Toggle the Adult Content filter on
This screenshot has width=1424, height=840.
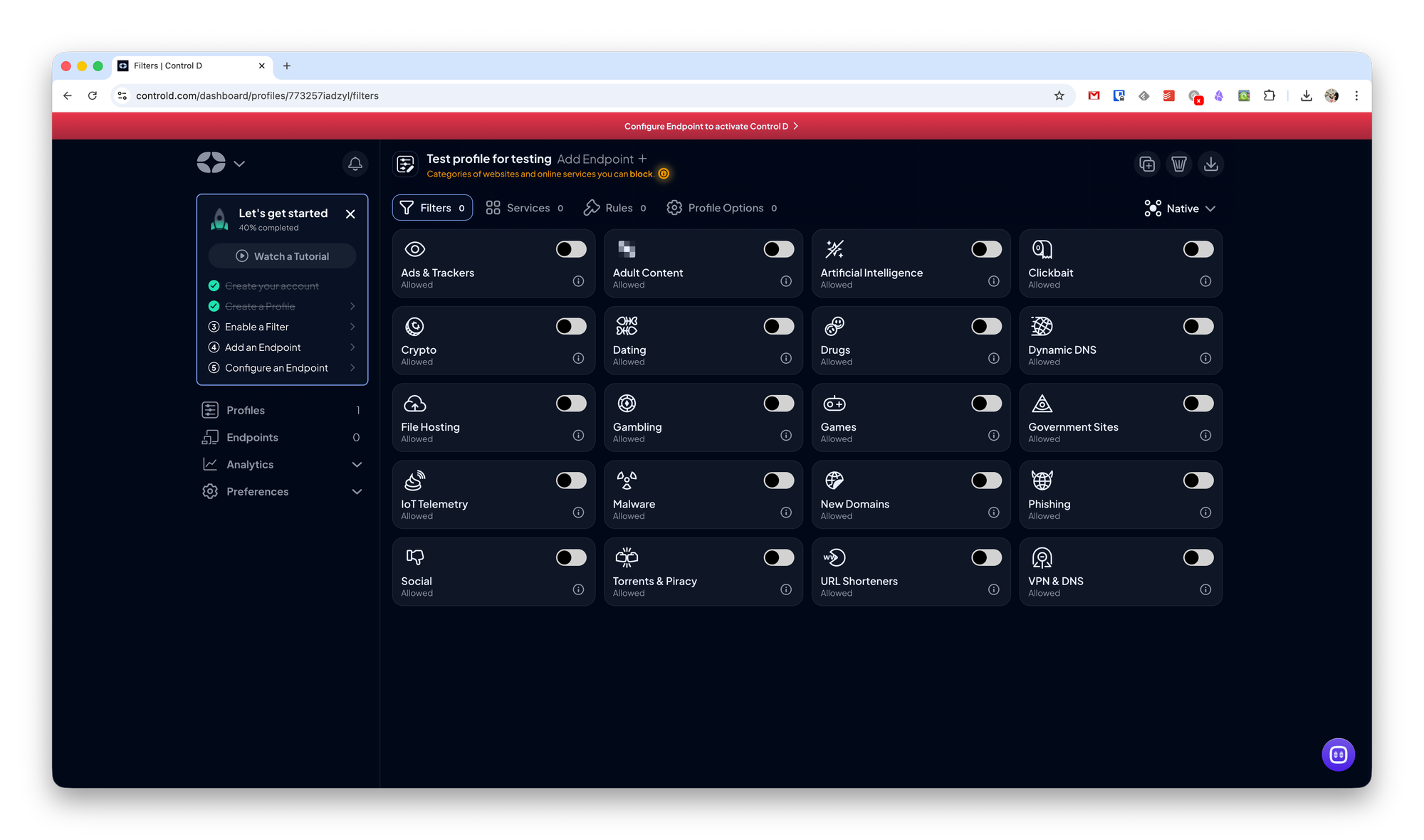[778, 249]
